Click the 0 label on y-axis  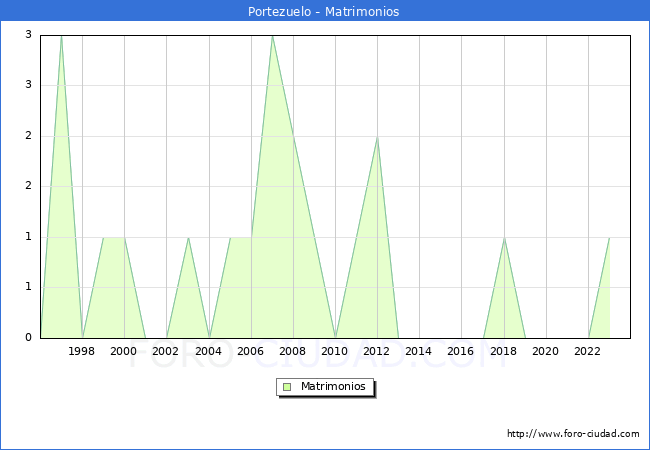pos(29,338)
